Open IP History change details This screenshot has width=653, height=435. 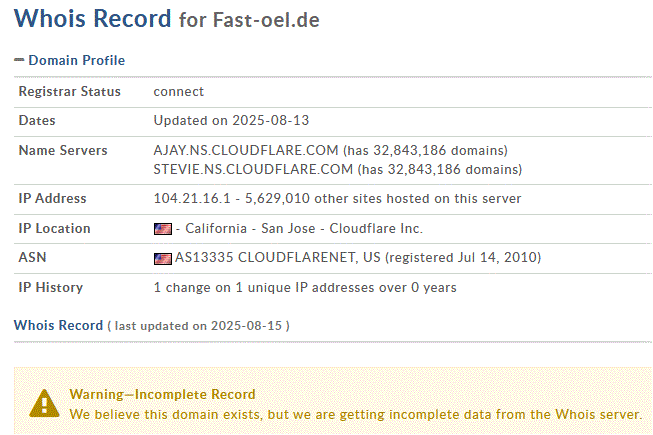click(304, 288)
